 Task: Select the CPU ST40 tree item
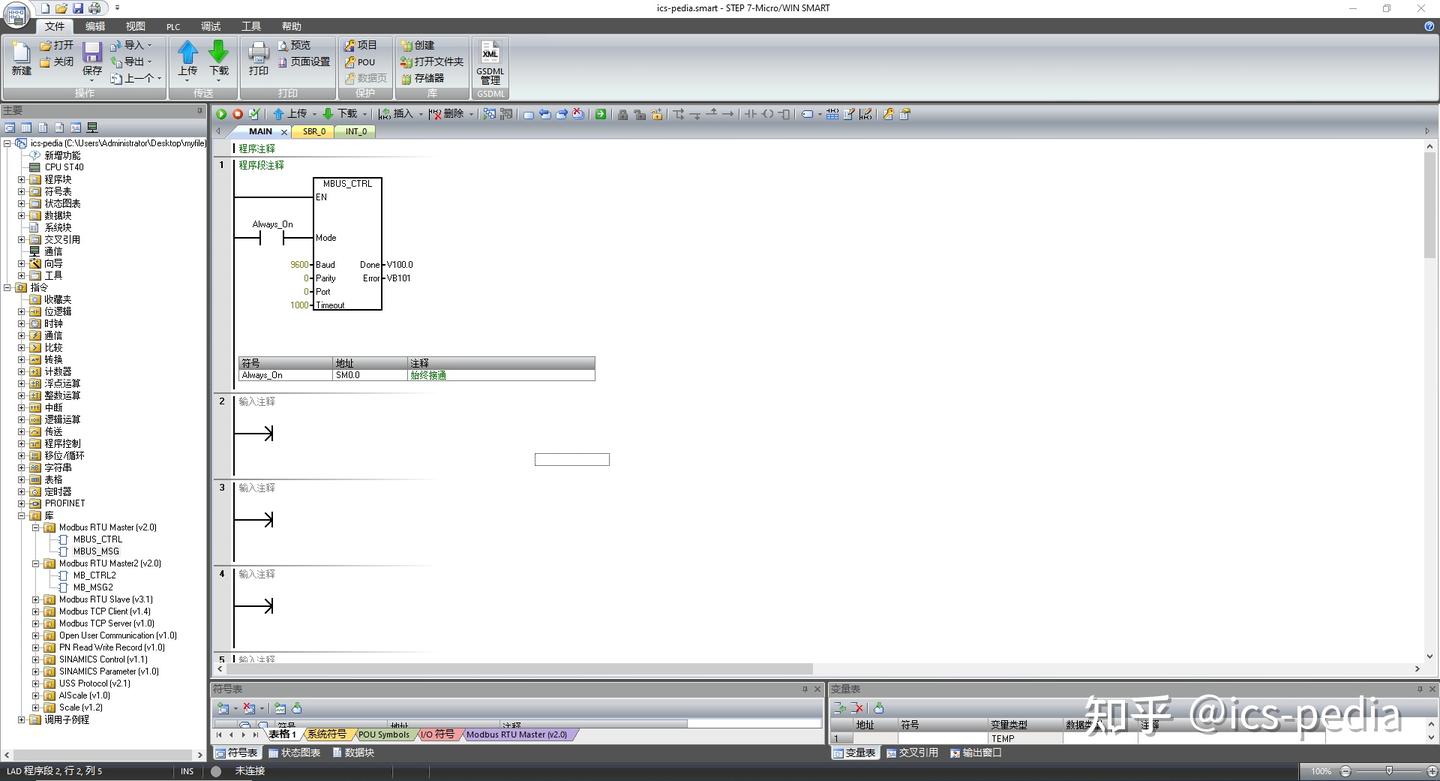(x=63, y=167)
